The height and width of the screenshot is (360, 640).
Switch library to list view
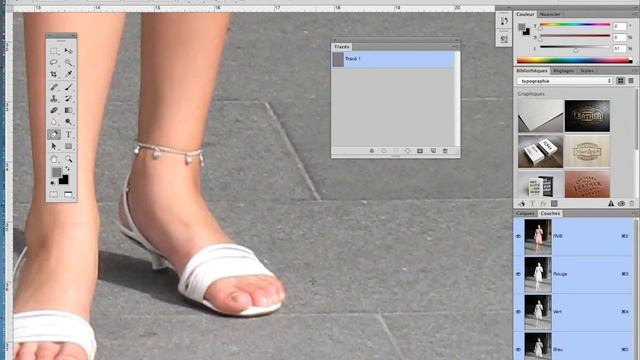click(x=631, y=81)
